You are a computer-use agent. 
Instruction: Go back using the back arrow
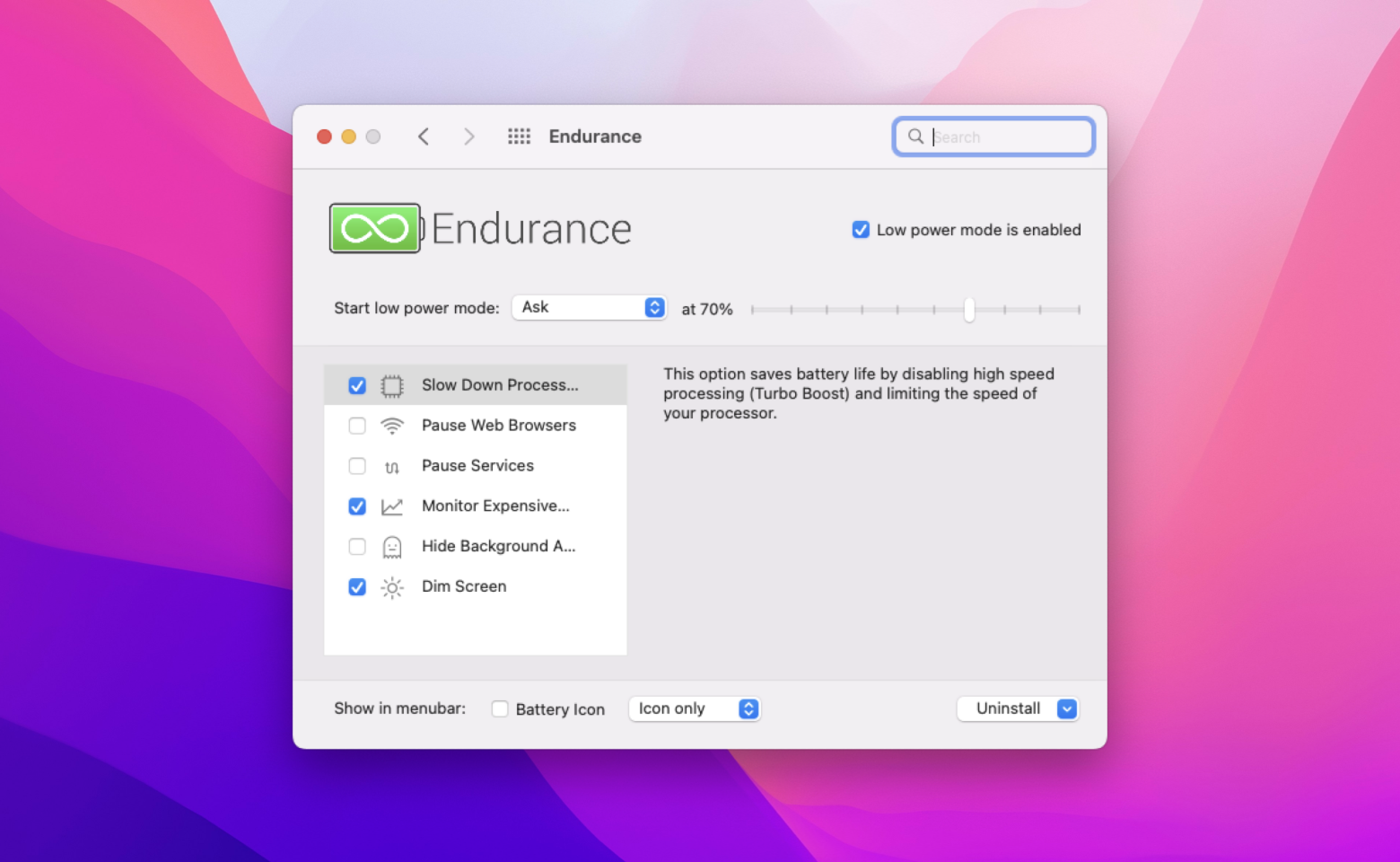click(x=424, y=136)
